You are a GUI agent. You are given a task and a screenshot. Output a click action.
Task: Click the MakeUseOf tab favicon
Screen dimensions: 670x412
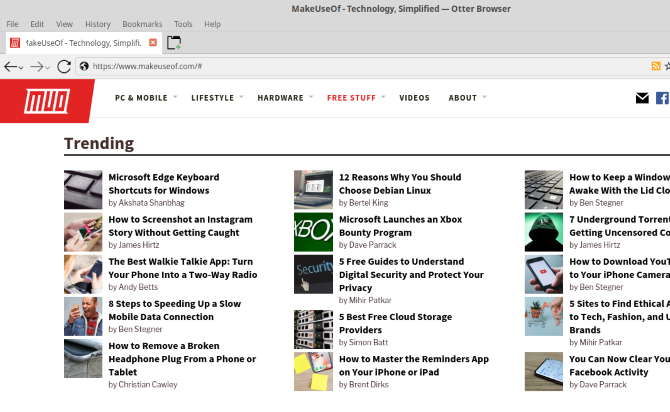15,43
